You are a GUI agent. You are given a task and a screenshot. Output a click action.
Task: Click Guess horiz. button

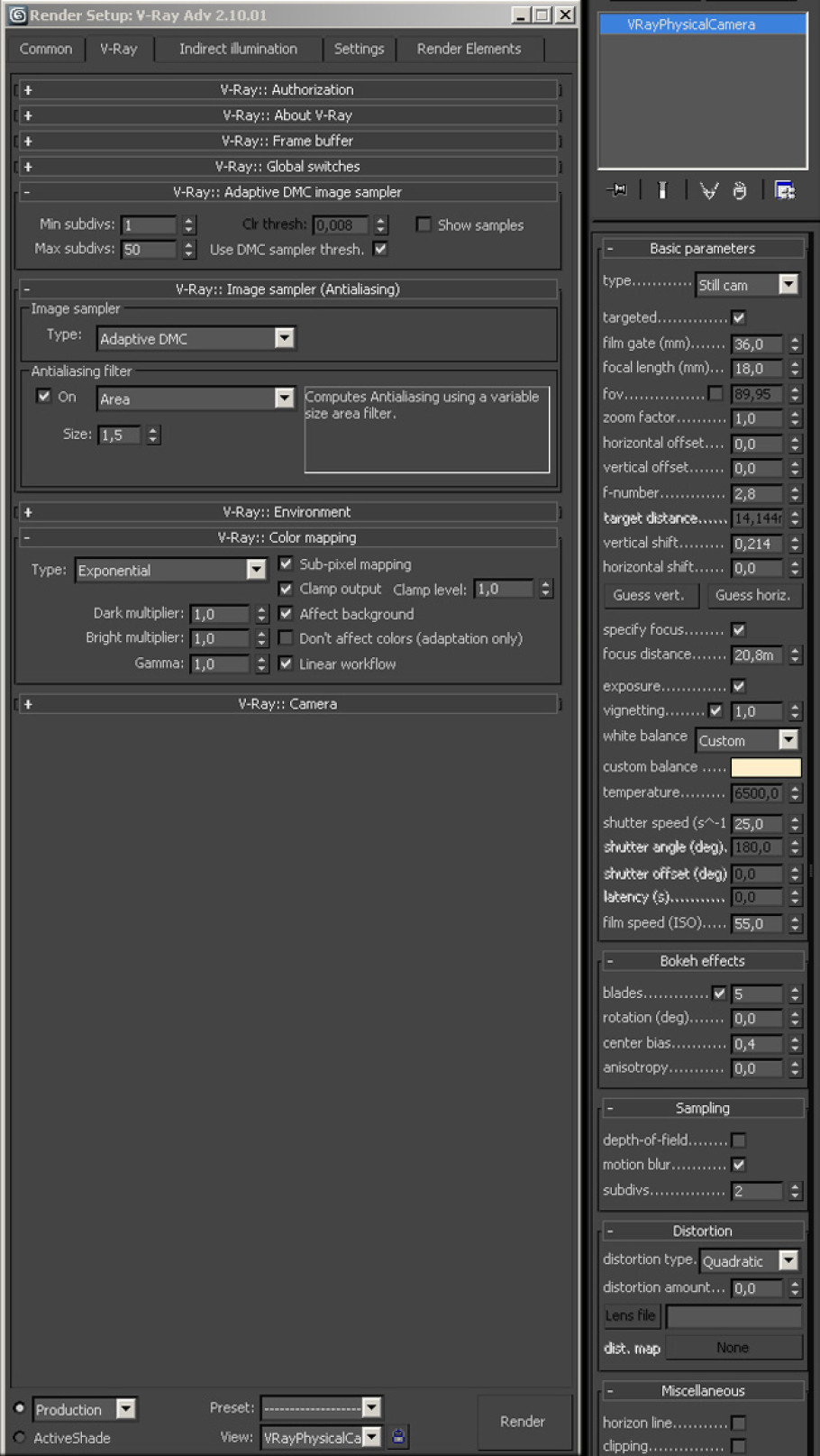(752, 595)
